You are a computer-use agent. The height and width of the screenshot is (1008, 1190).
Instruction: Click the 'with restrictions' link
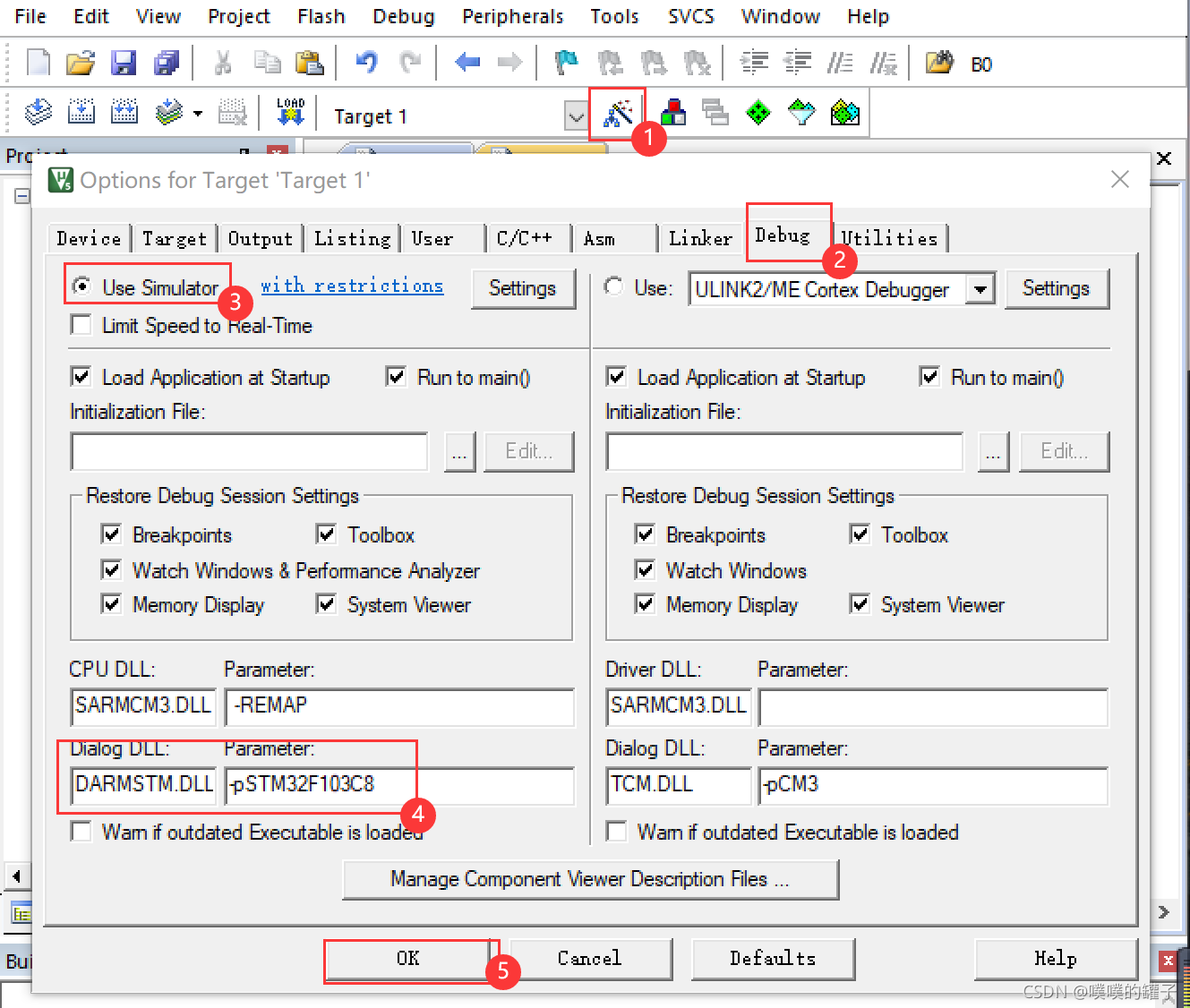[352, 285]
